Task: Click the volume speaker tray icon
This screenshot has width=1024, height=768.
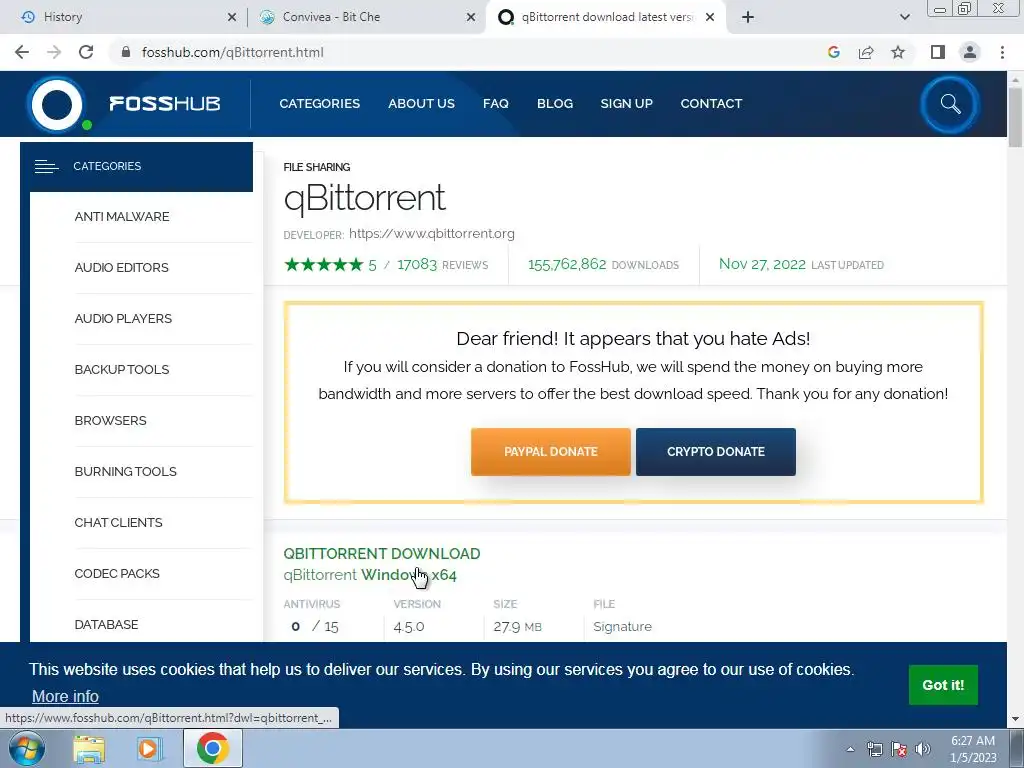Action: point(923,749)
